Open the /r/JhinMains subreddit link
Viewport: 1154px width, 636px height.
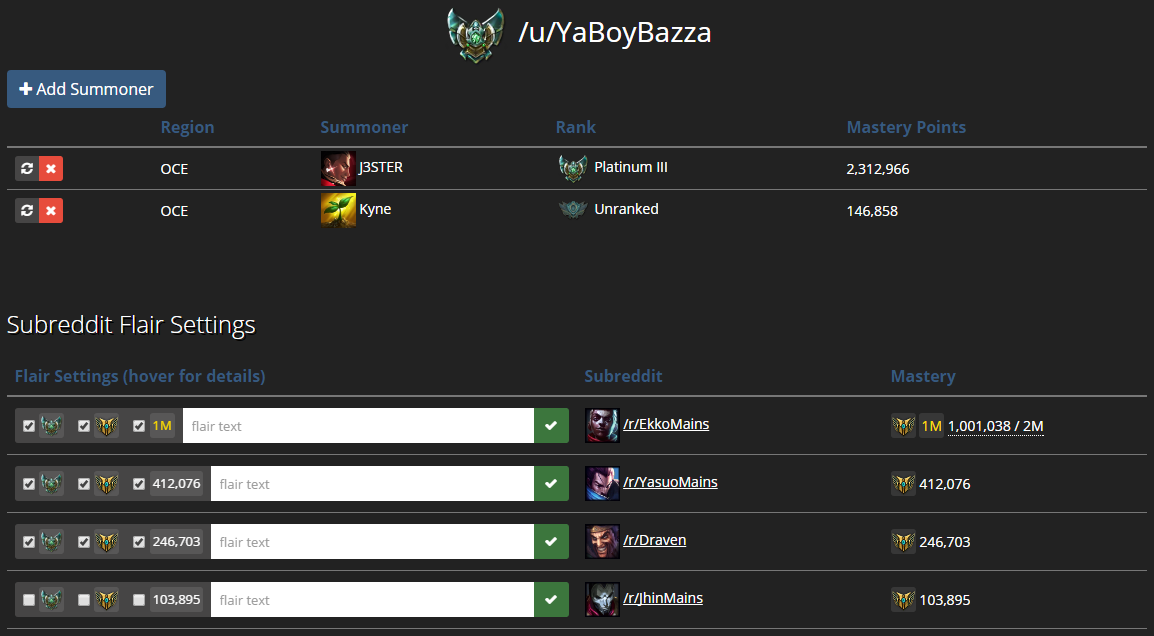coord(663,598)
